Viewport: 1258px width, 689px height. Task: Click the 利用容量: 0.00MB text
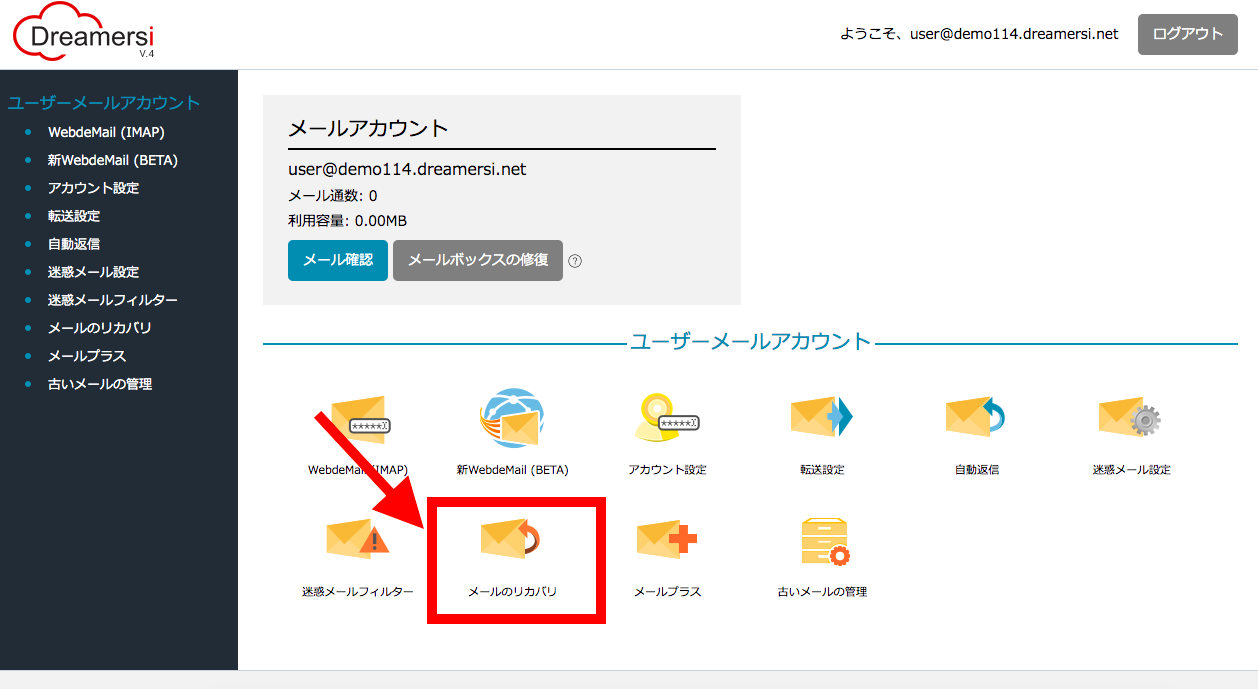pos(347,221)
